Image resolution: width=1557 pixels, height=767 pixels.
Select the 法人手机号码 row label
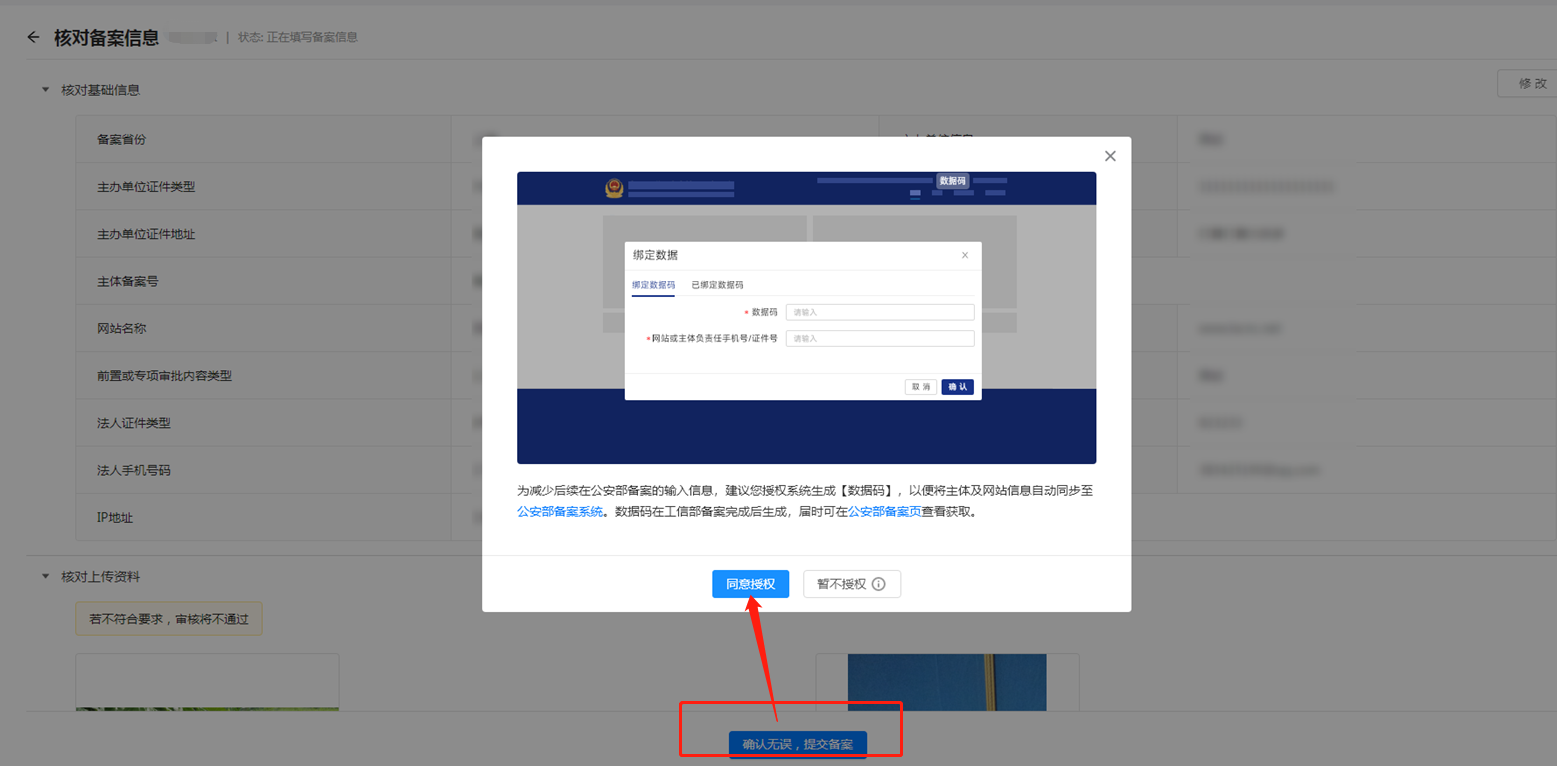pos(134,470)
